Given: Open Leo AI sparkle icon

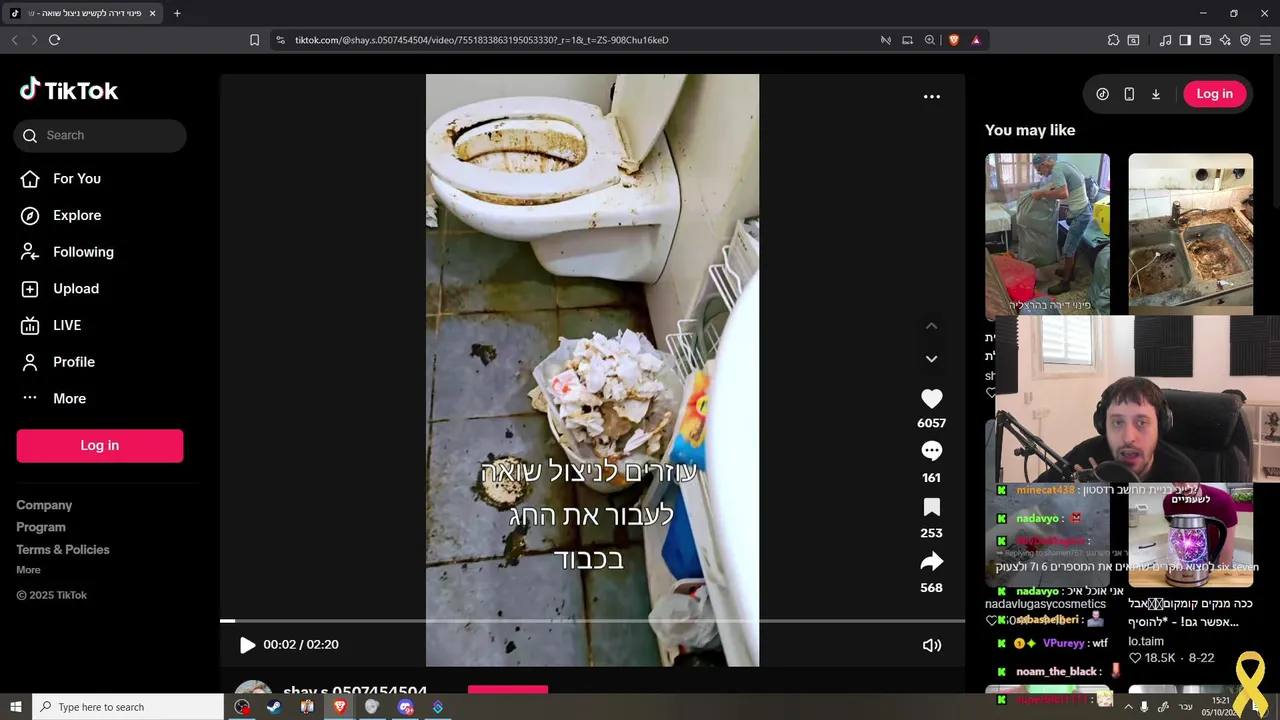Looking at the screenshot, I should pos(1225,40).
